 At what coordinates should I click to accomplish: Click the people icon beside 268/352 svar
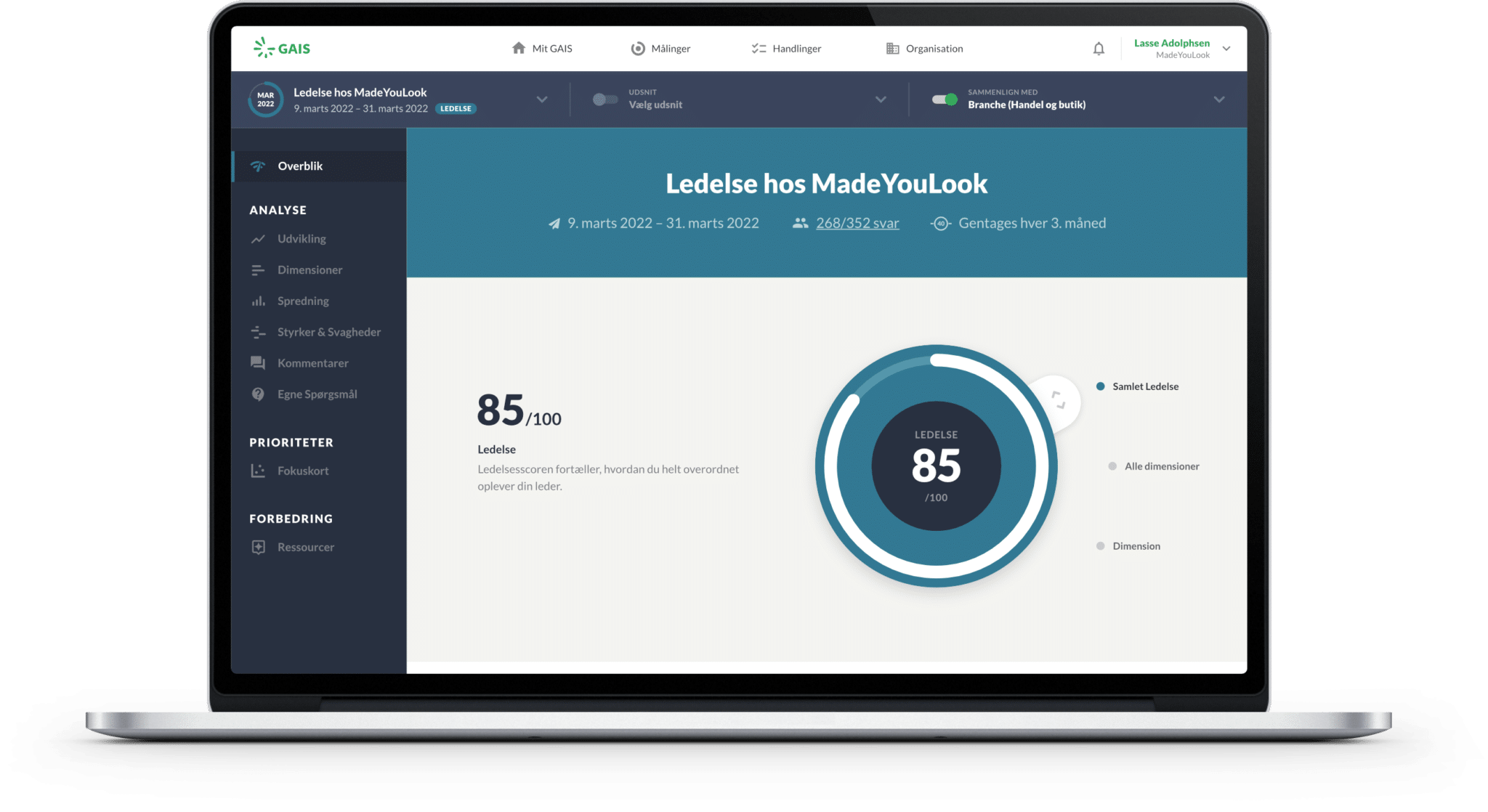tap(800, 223)
